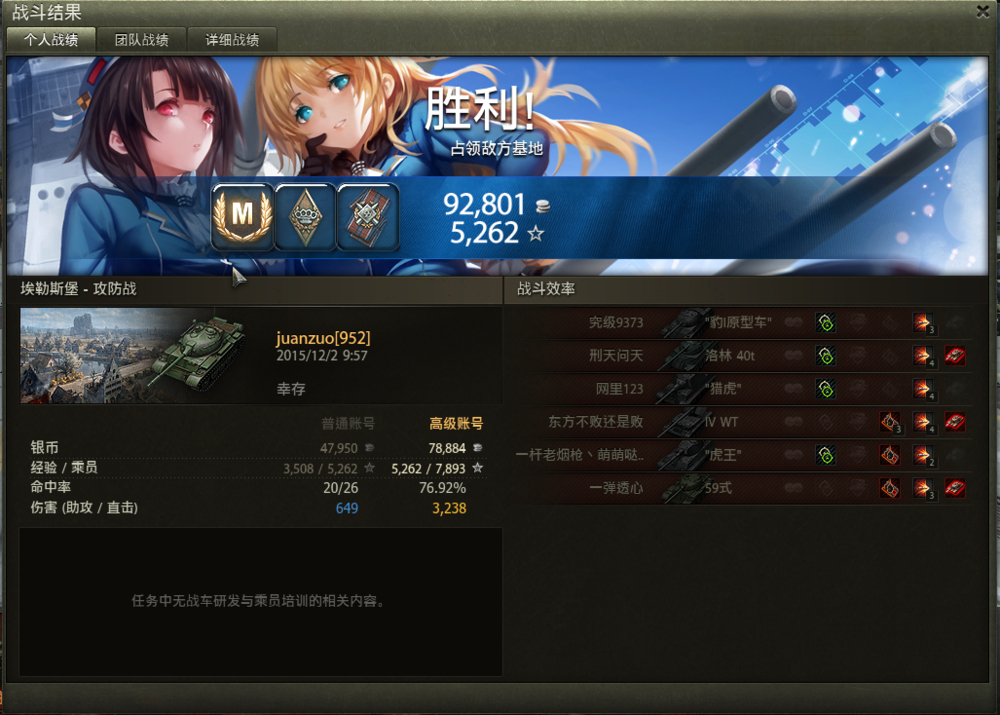The width and height of the screenshot is (1000, 715).
Task: Close the 战斗结果 window
Action: 983,11
